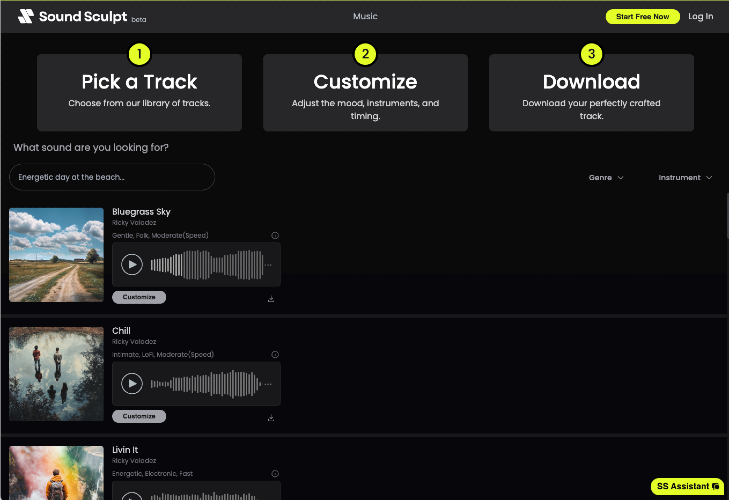Play the Chill track
Viewport: 729px width, 500px height.
pyautogui.click(x=132, y=384)
